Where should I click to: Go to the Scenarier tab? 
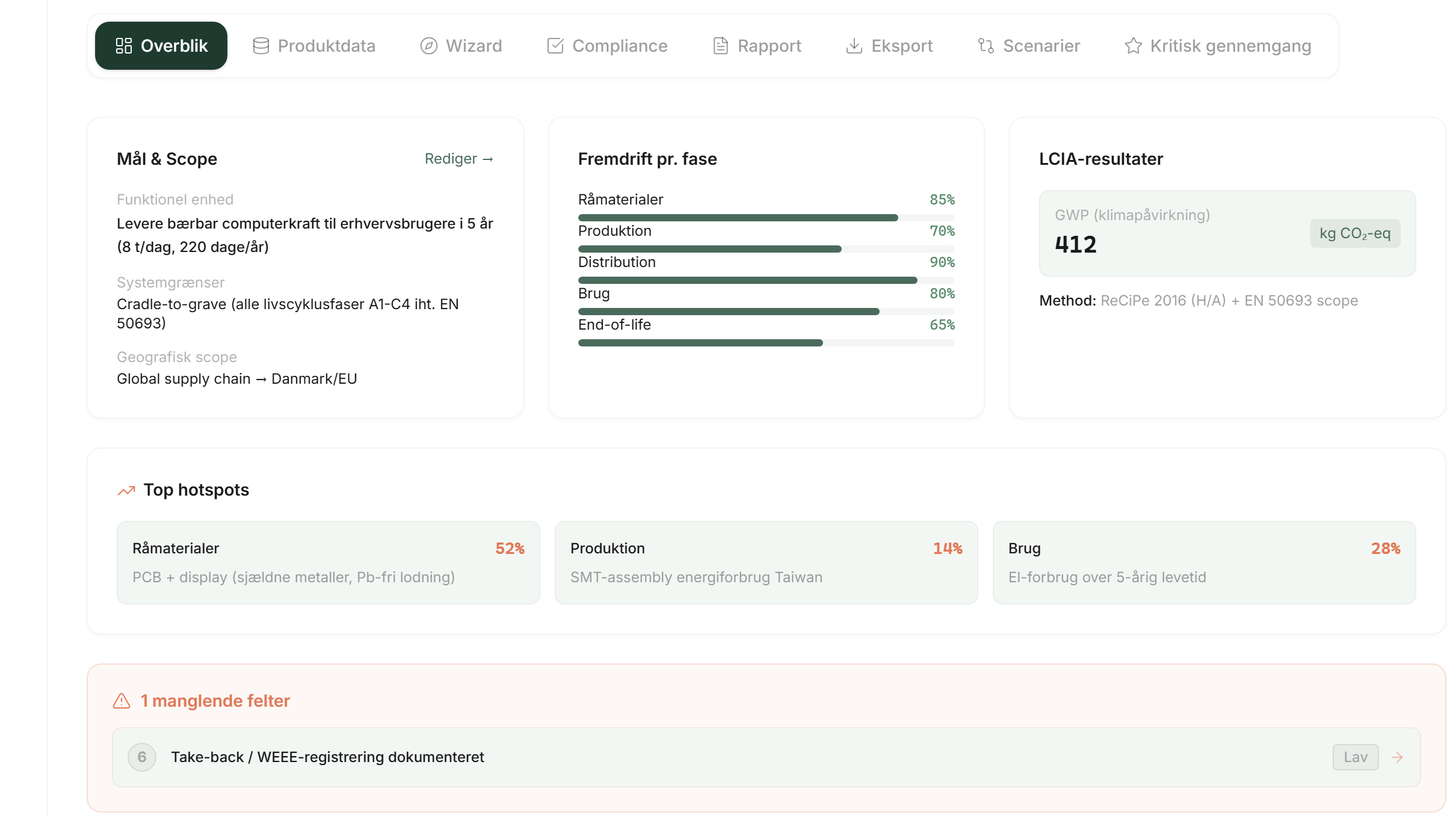1029,46
